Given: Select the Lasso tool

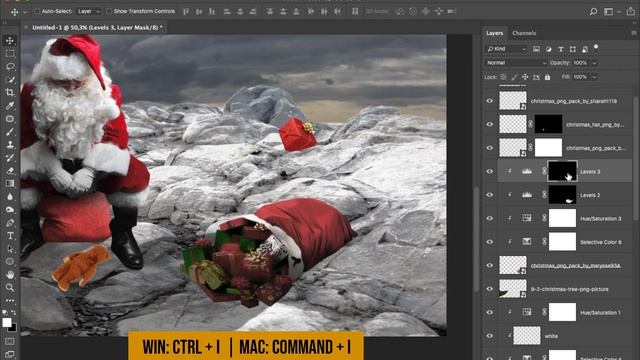Looking at the screenshot, I should tap(10, 67).
